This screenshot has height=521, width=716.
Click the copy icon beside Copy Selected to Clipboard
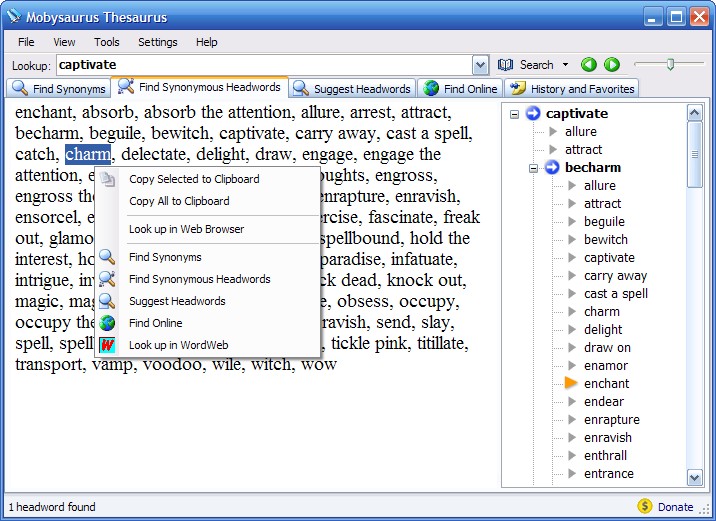[107, 179]
